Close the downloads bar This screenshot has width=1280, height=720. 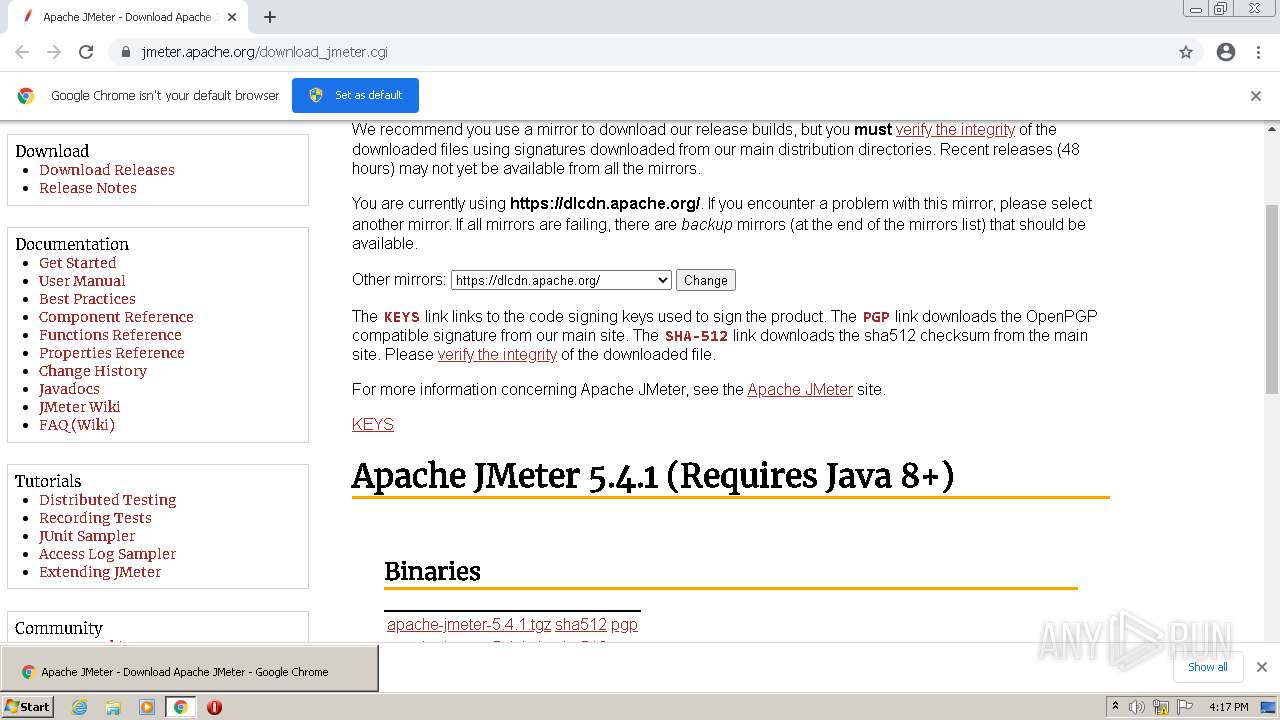(x=1261, y=667)
